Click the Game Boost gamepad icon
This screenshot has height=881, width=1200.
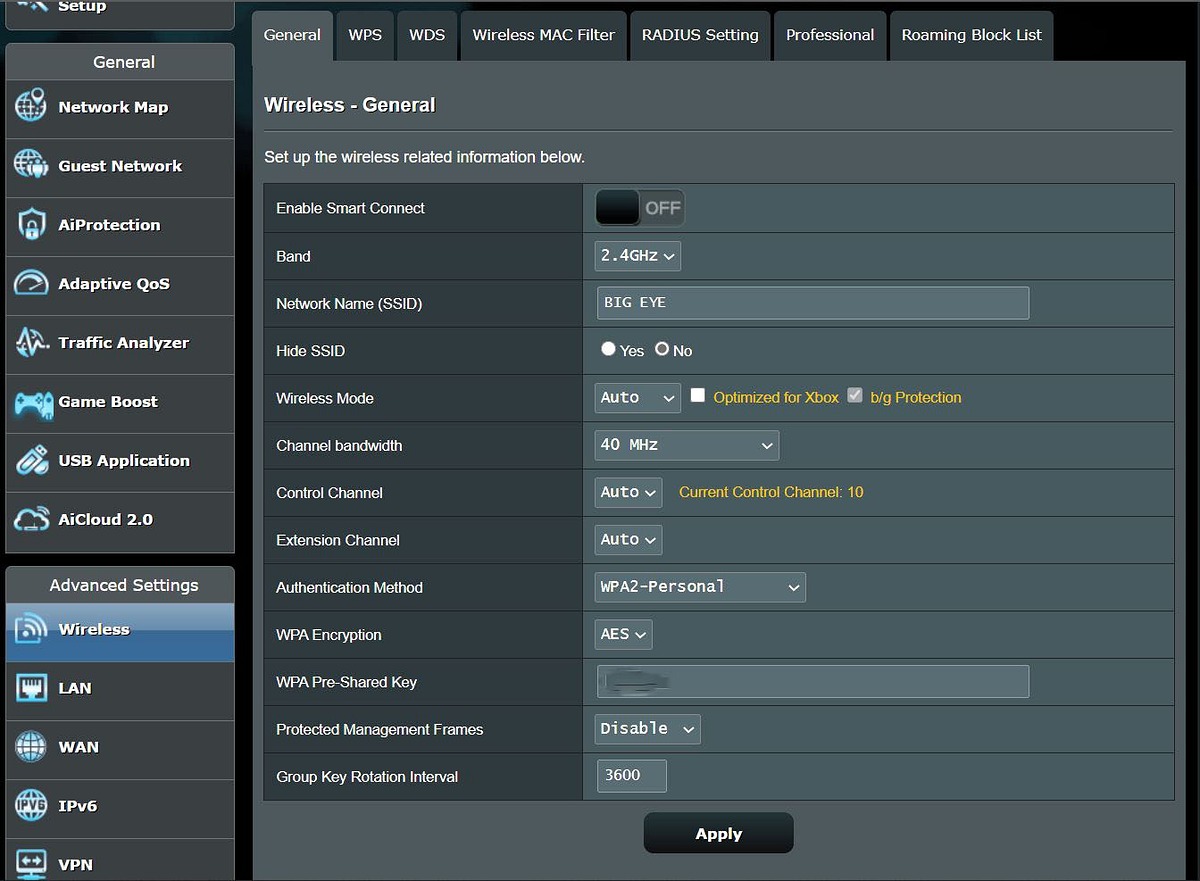coord(31,402)
